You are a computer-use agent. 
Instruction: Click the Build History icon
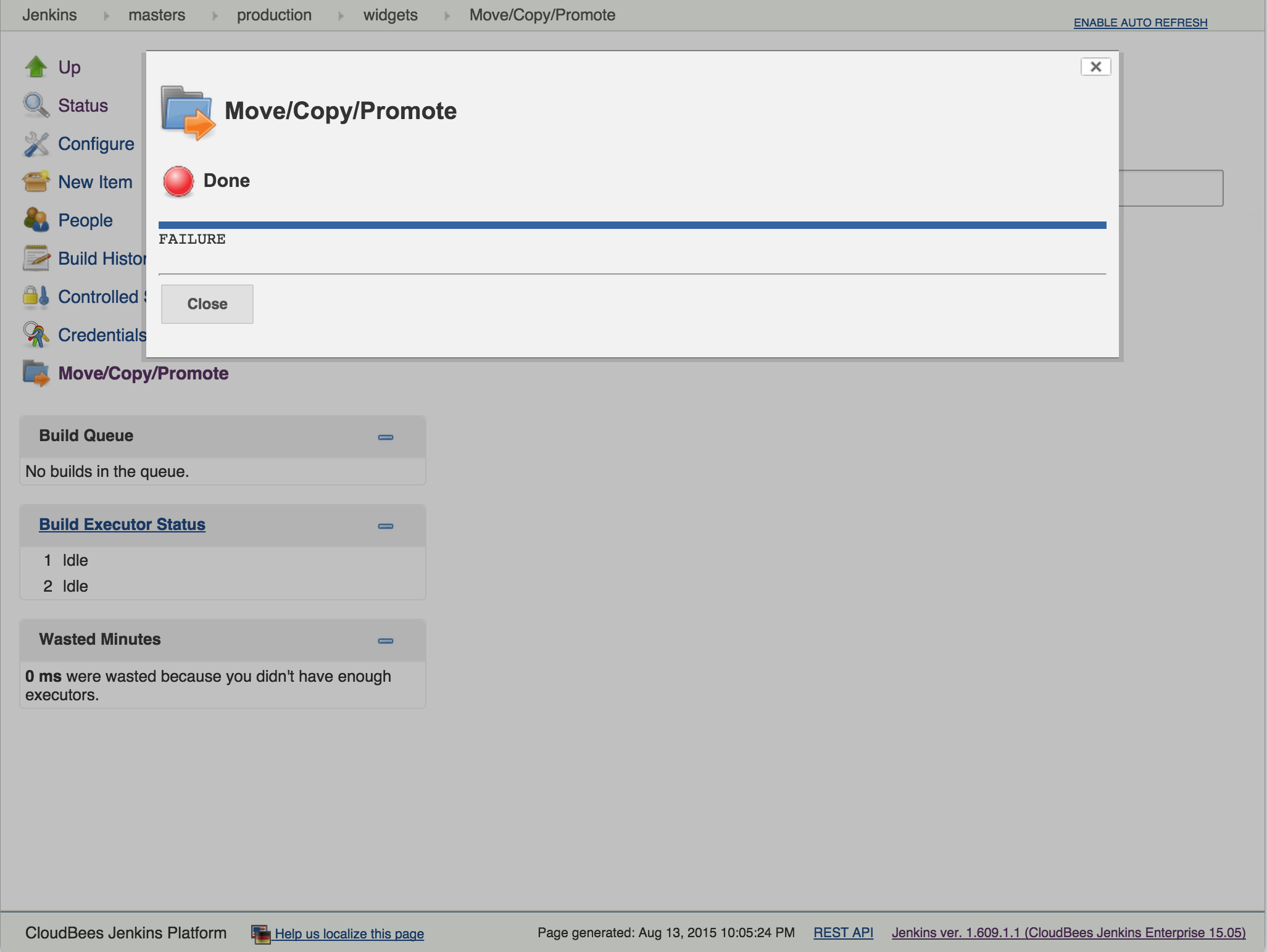(x=36, y=258)
